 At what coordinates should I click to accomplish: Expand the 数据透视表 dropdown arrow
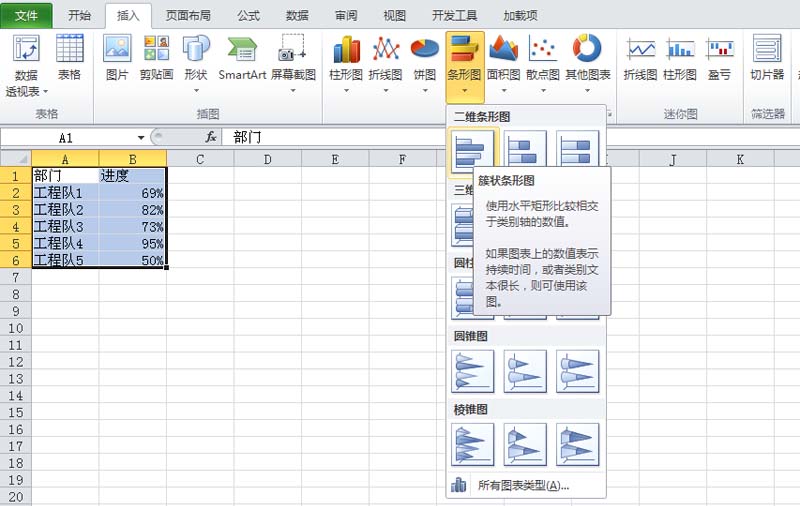[x=45, y=92]
